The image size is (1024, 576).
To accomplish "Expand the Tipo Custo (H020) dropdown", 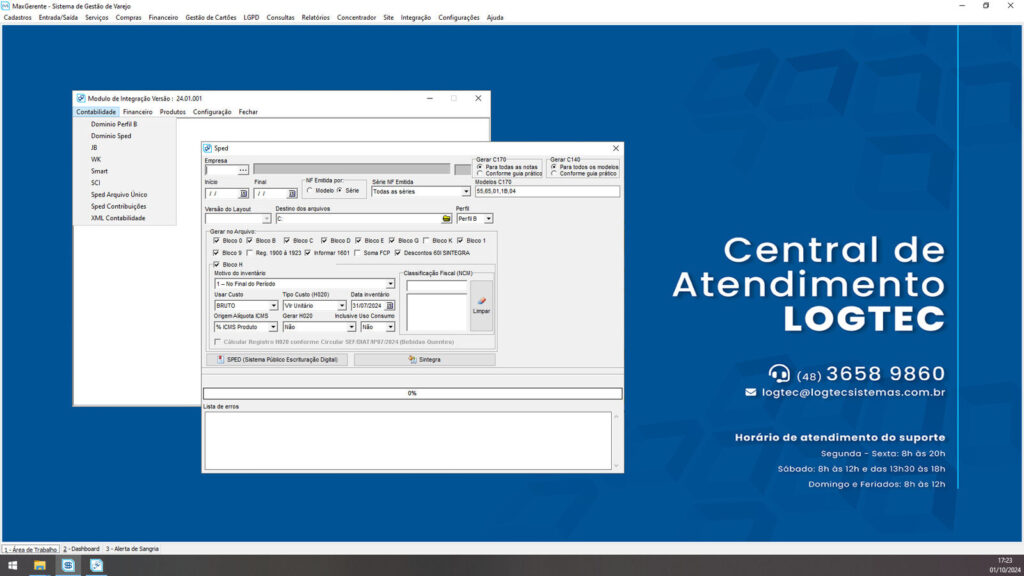I will (x=342, y=306).
